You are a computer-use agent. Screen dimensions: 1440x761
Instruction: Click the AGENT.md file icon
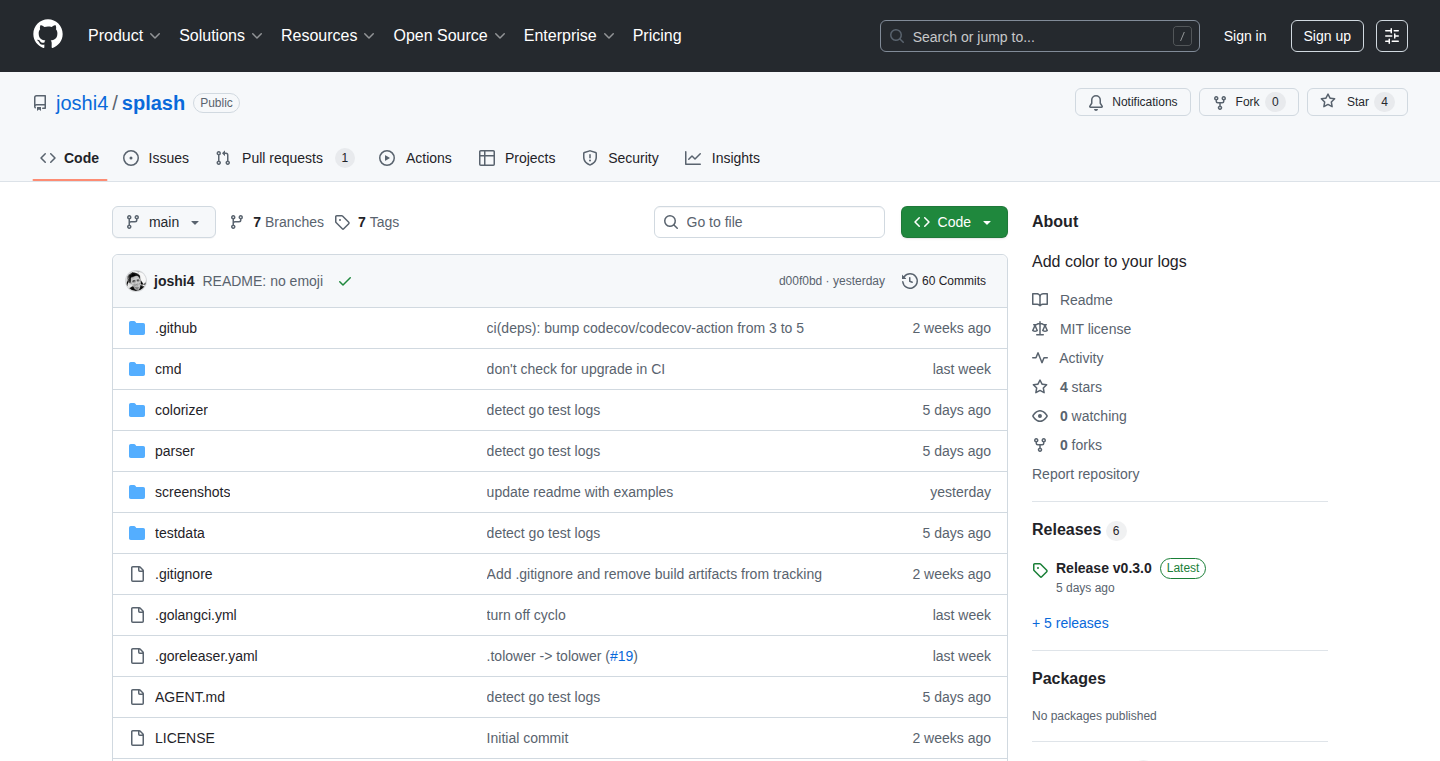click(137, 697)
